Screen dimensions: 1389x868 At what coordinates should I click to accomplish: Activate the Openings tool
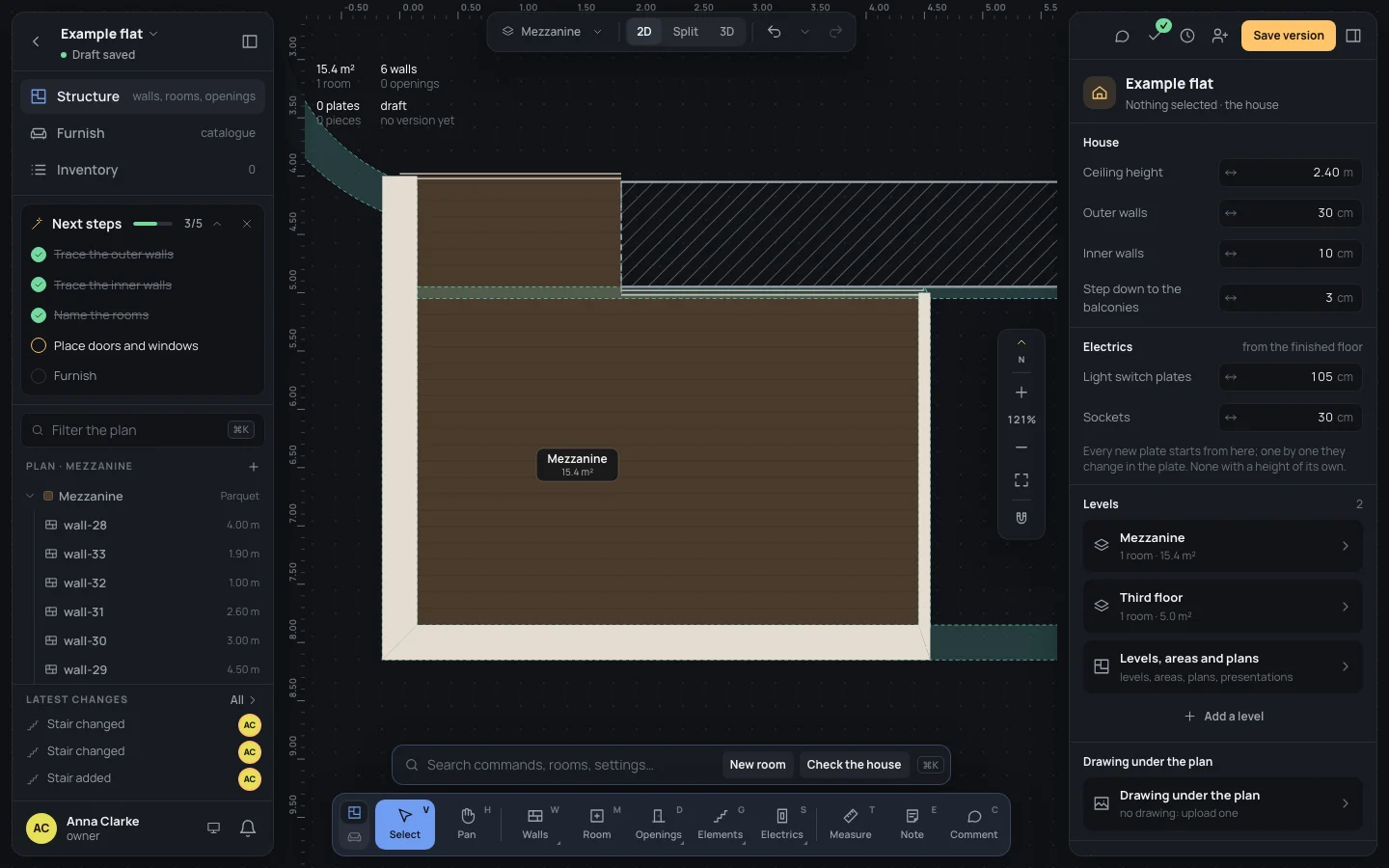(659, 824)
